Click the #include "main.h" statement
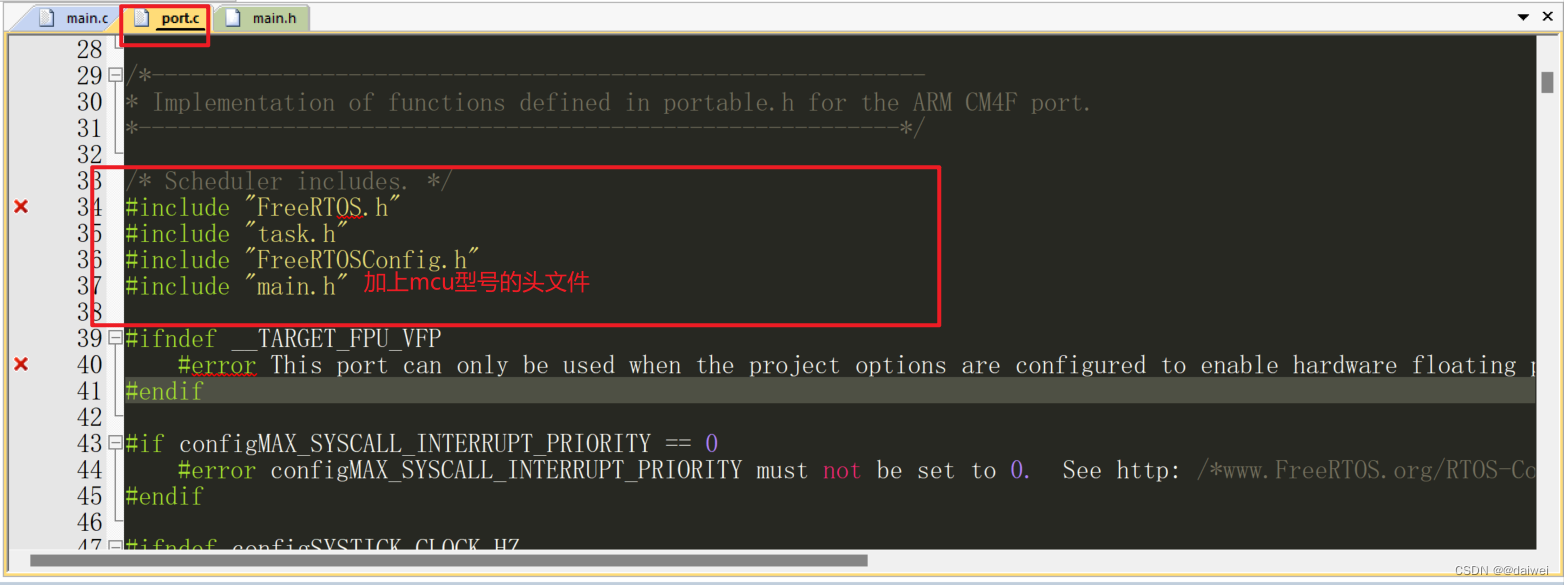 point(237,286)
